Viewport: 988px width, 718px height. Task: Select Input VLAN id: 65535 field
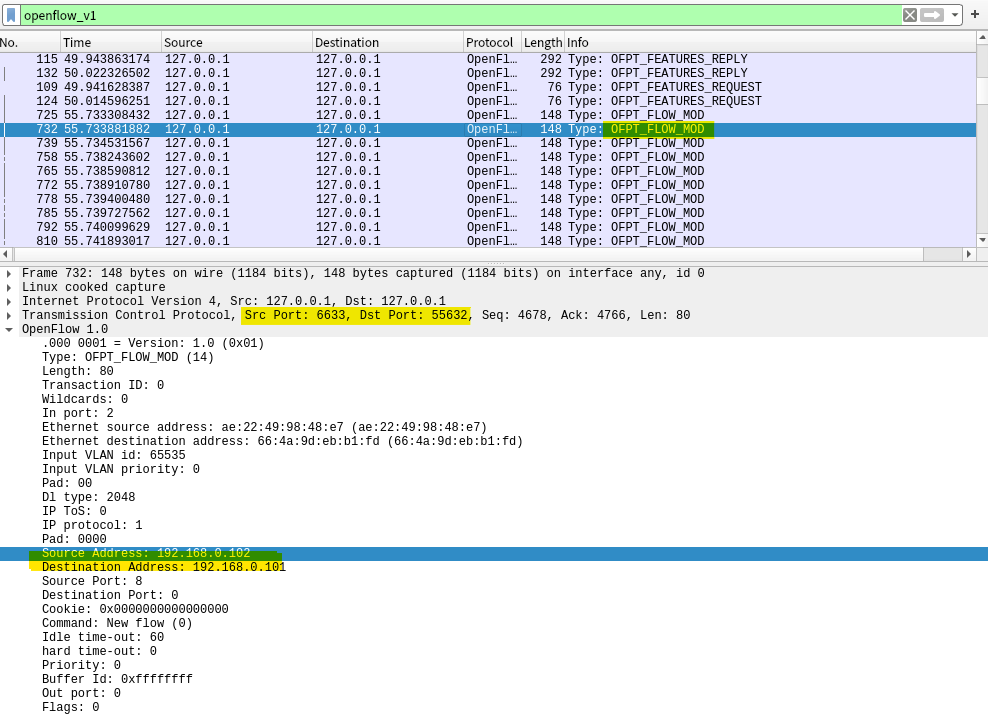click(x=113, y=455)
